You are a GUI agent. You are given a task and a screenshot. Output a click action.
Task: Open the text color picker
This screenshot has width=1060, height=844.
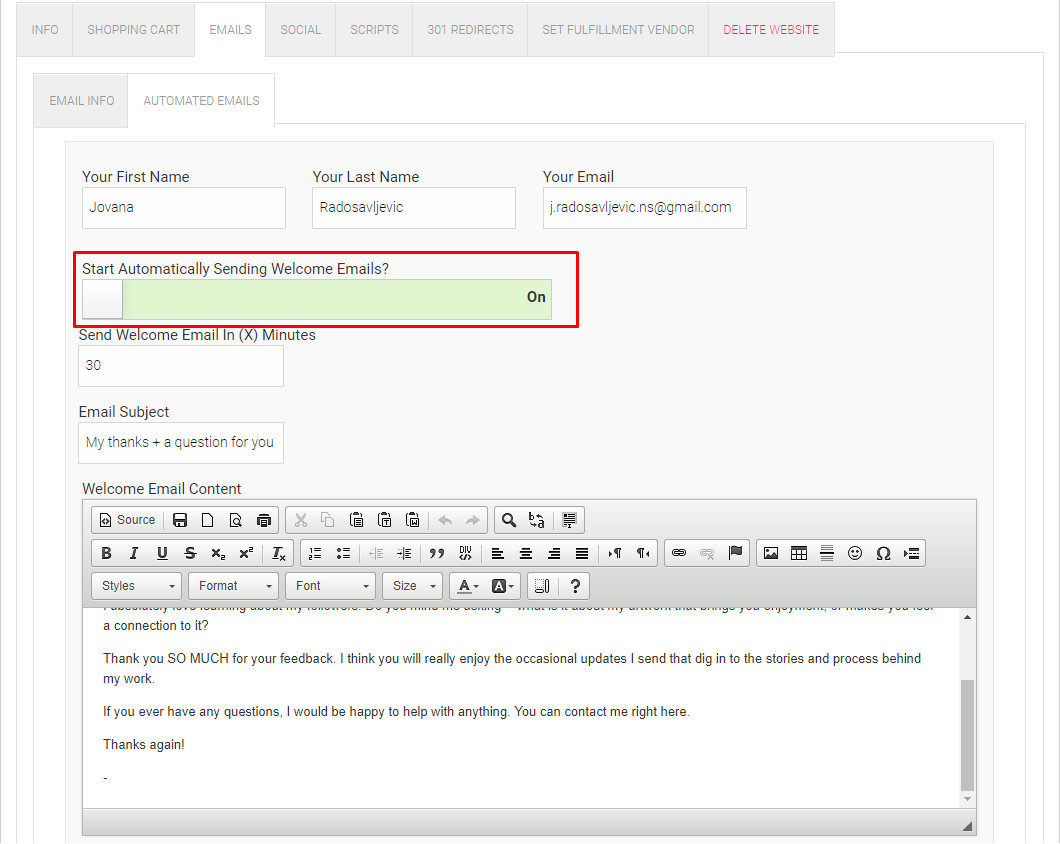pyautogui.click(x=467, y=586)
